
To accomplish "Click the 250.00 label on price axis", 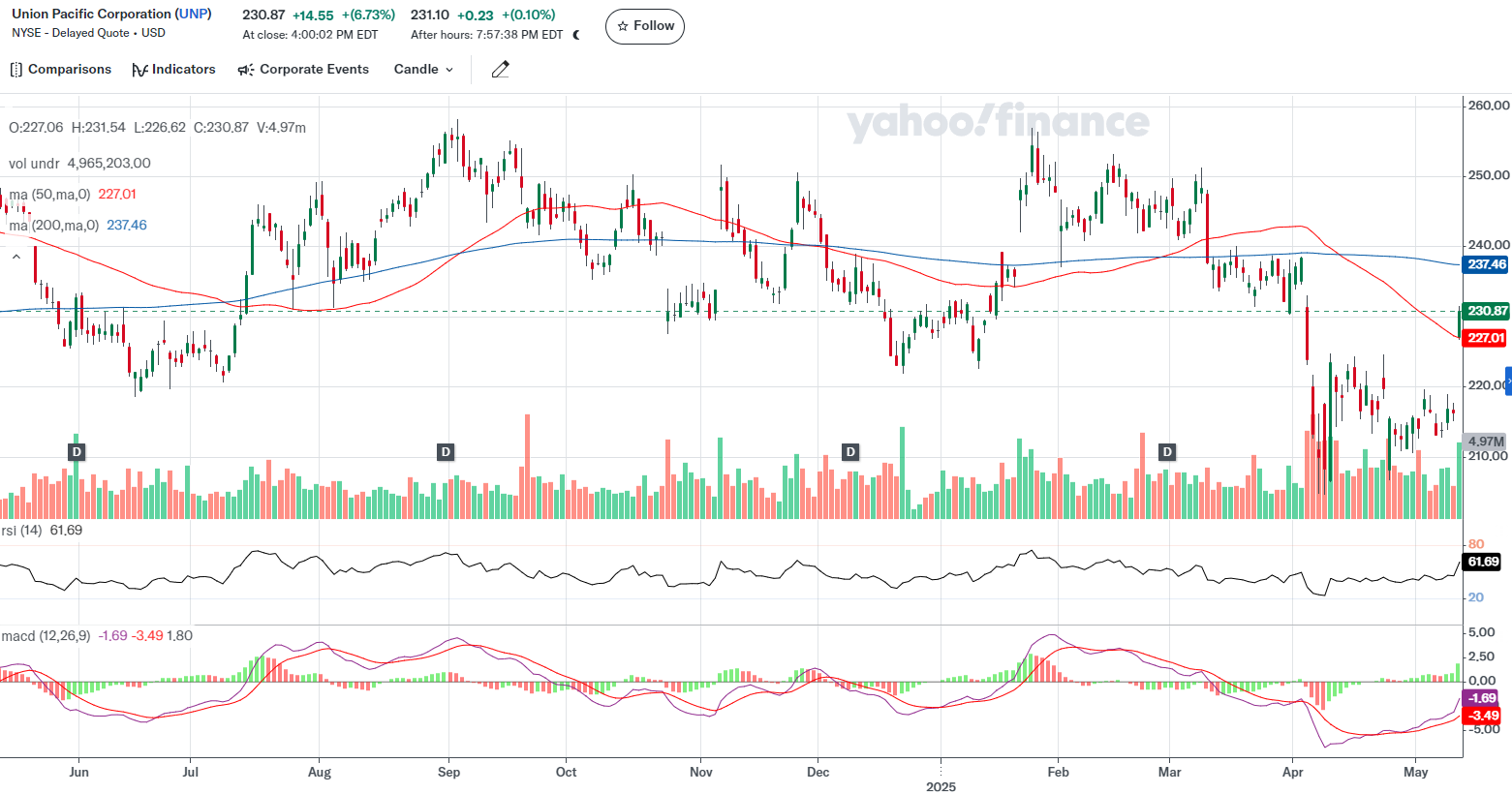I will (x=1489, y=175).
